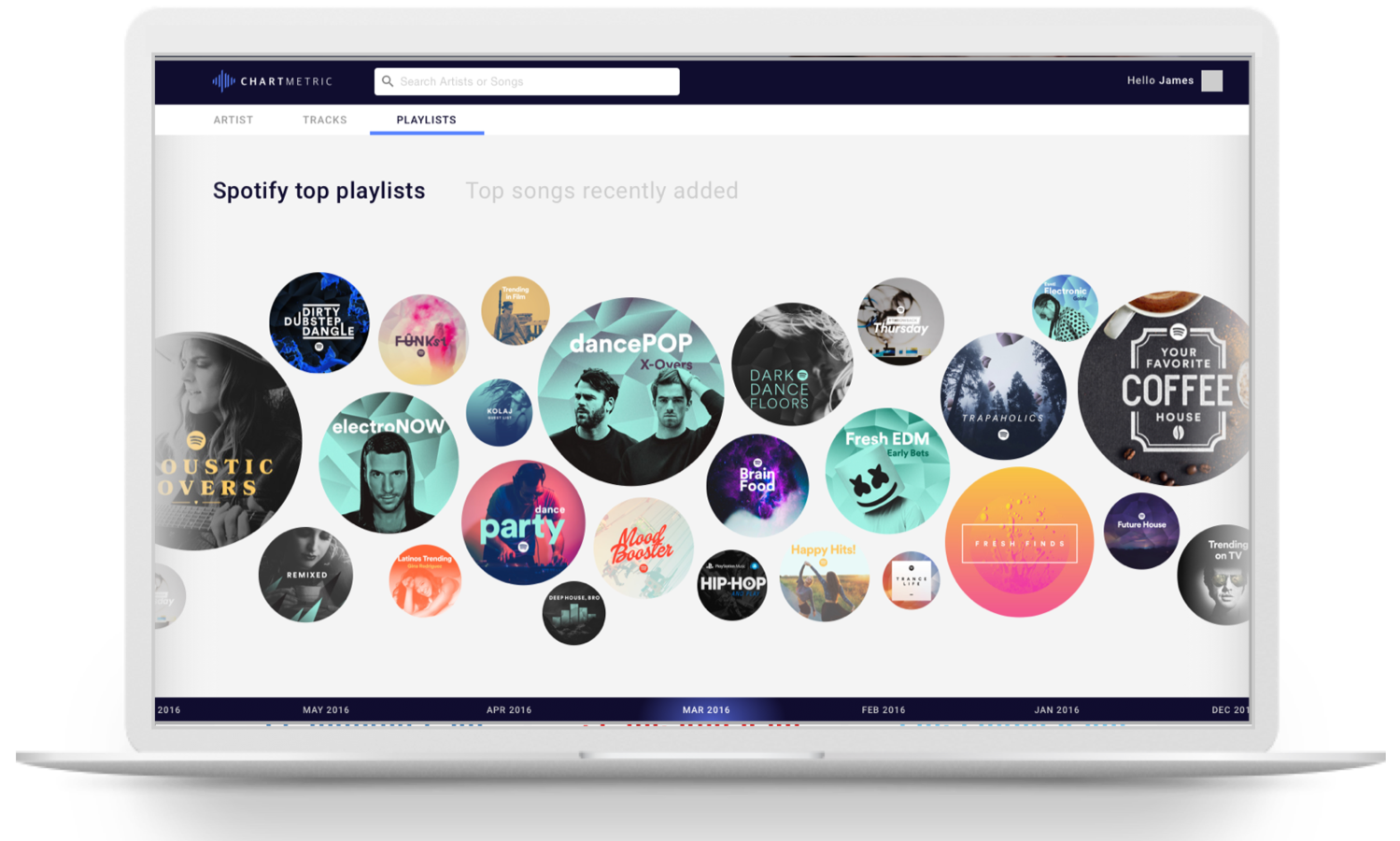Select Spotify top playlists heading
1400x841 pixels.
point(319,191)
